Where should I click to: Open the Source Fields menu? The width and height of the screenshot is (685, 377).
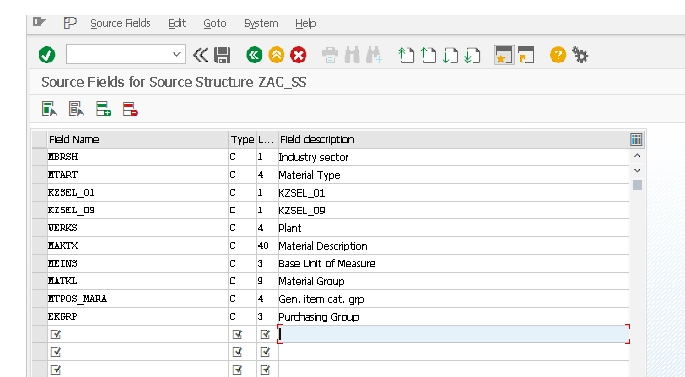[x=120, y=23]
